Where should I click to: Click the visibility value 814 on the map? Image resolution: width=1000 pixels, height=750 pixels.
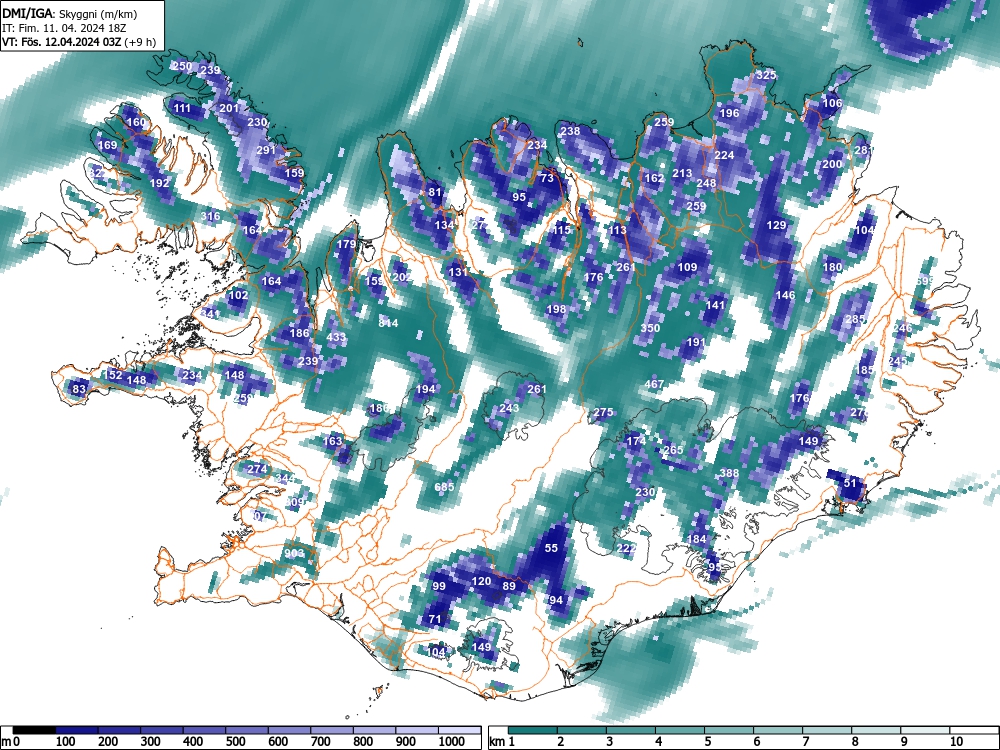tap(388, 323)
